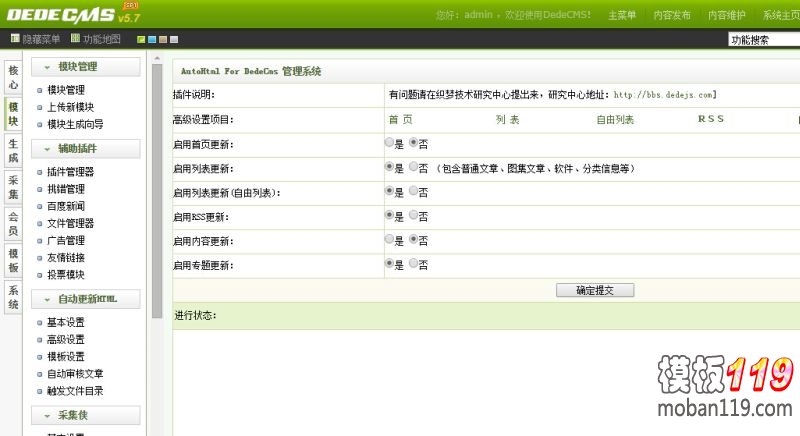Click the sidebar scrollbar up arrow
Viewport: 800px width, 436px height.
coord(157,58)
